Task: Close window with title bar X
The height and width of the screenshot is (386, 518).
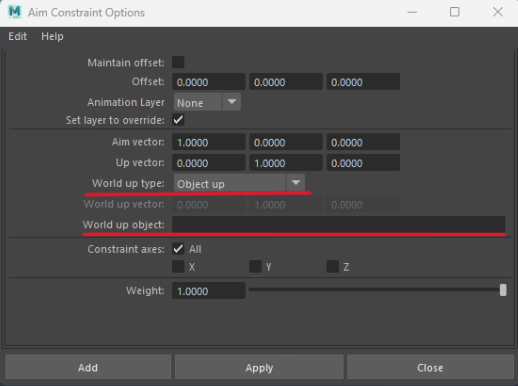Action: (498, 12)
